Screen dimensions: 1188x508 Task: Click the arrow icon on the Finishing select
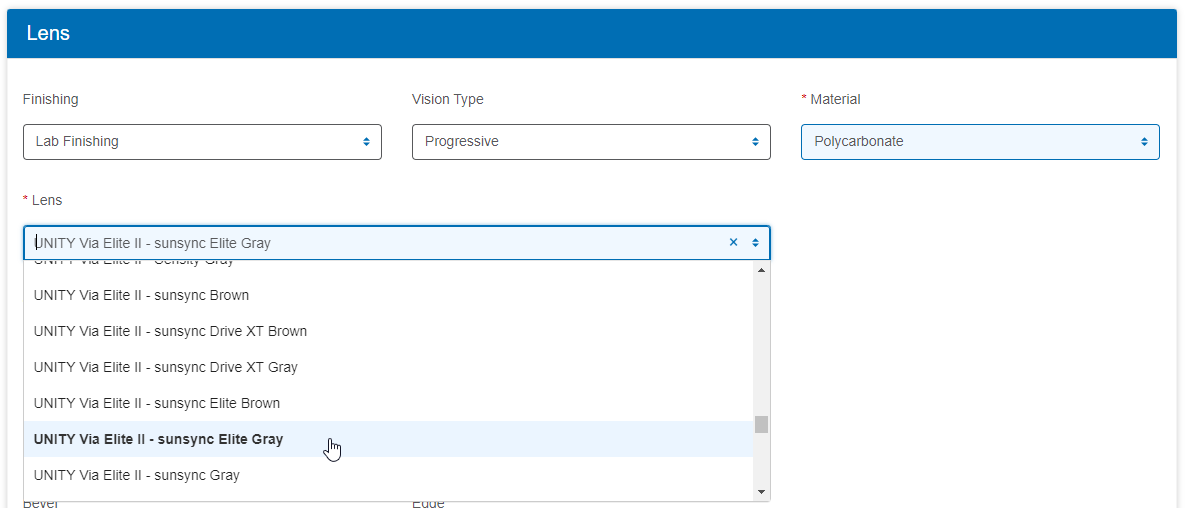[x=366, y=142]
